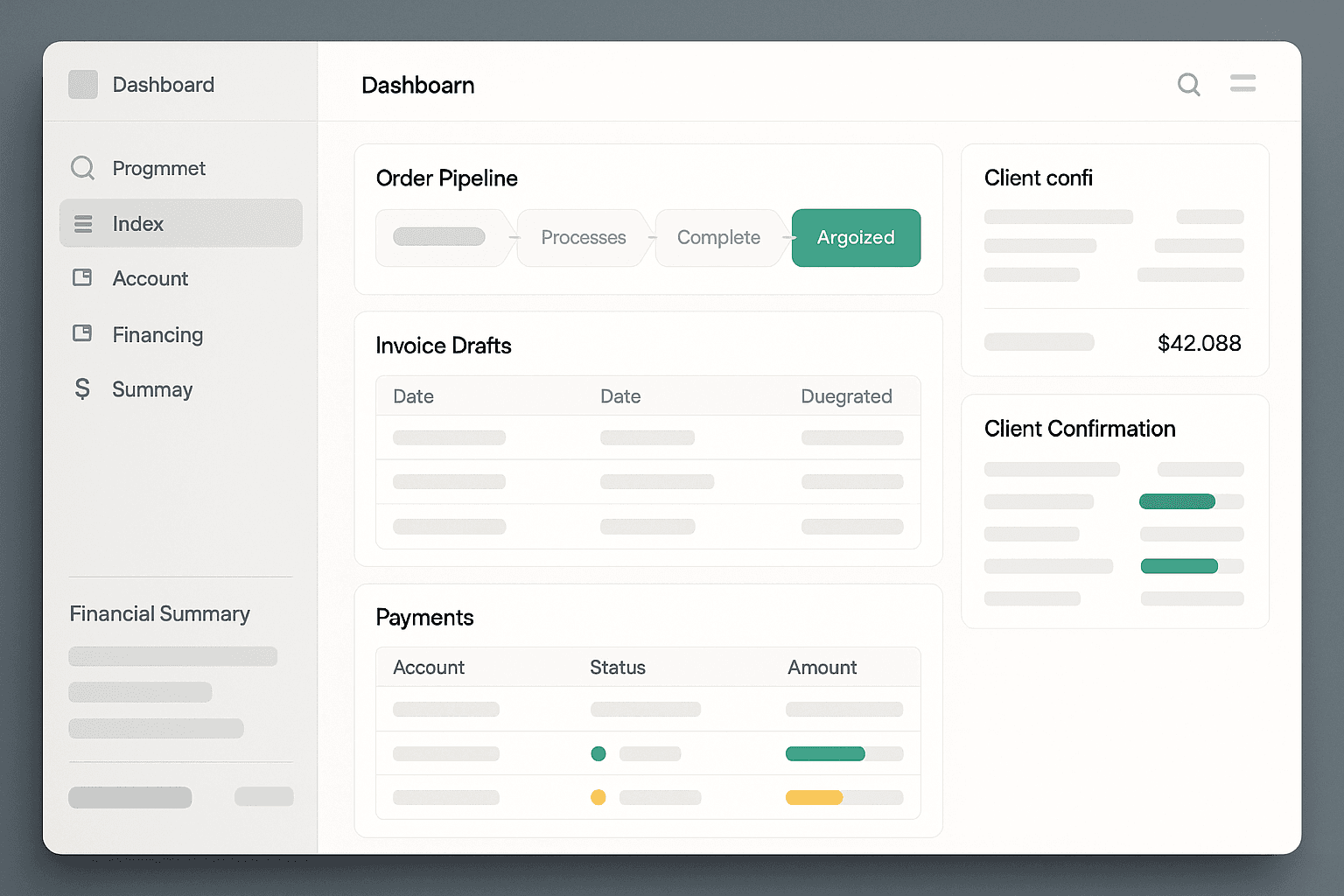Open the Account menu item

[150, 279]
